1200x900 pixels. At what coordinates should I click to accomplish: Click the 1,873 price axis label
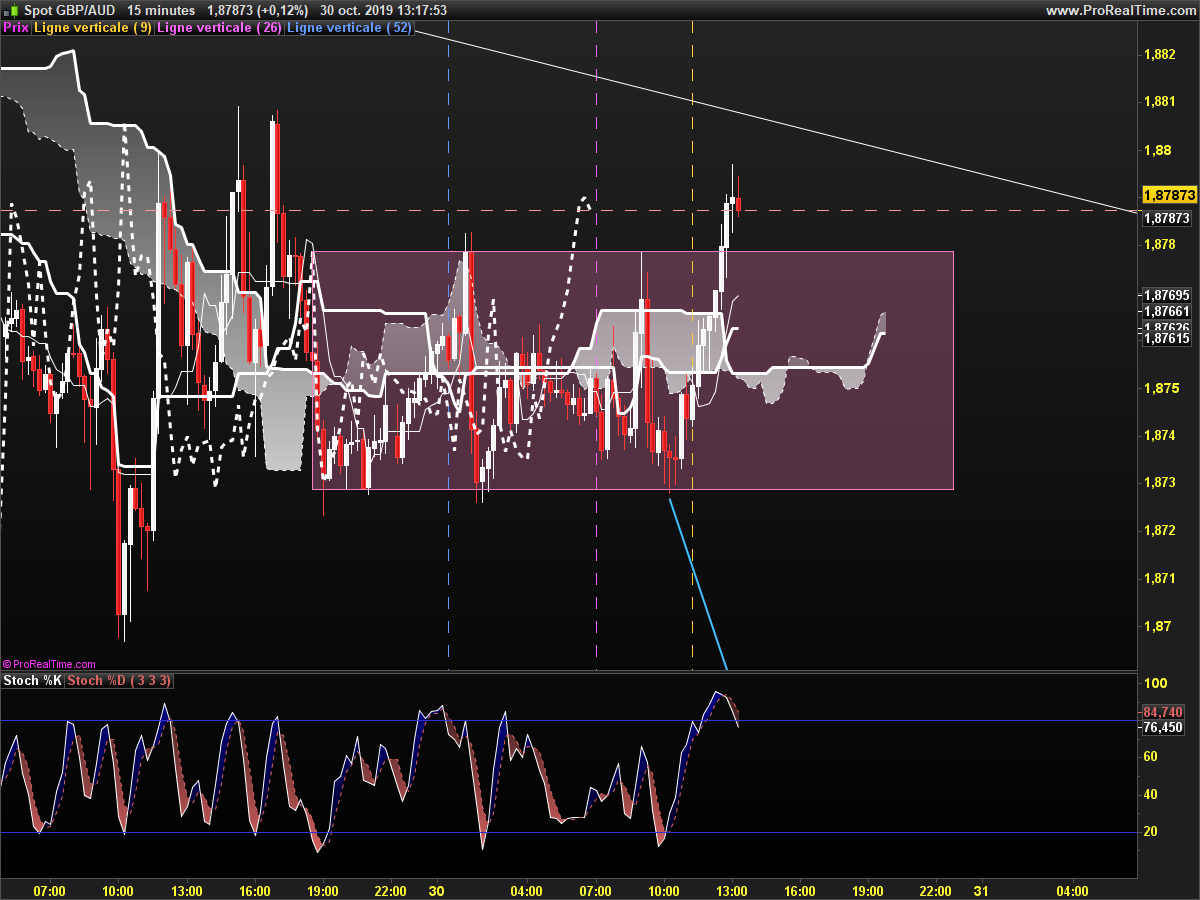[1160, 483]
